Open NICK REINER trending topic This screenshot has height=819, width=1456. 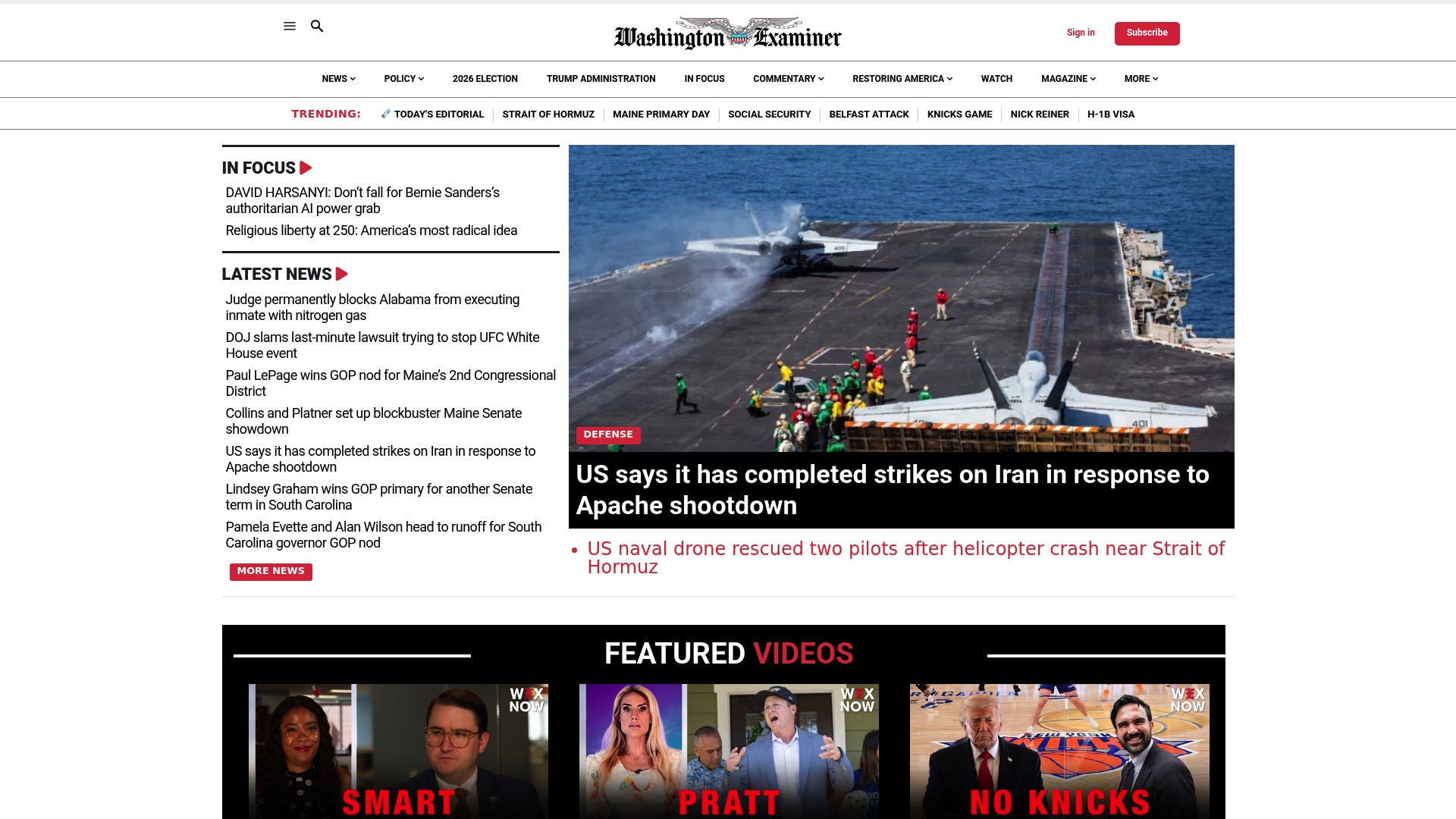tap(1040, 115)
